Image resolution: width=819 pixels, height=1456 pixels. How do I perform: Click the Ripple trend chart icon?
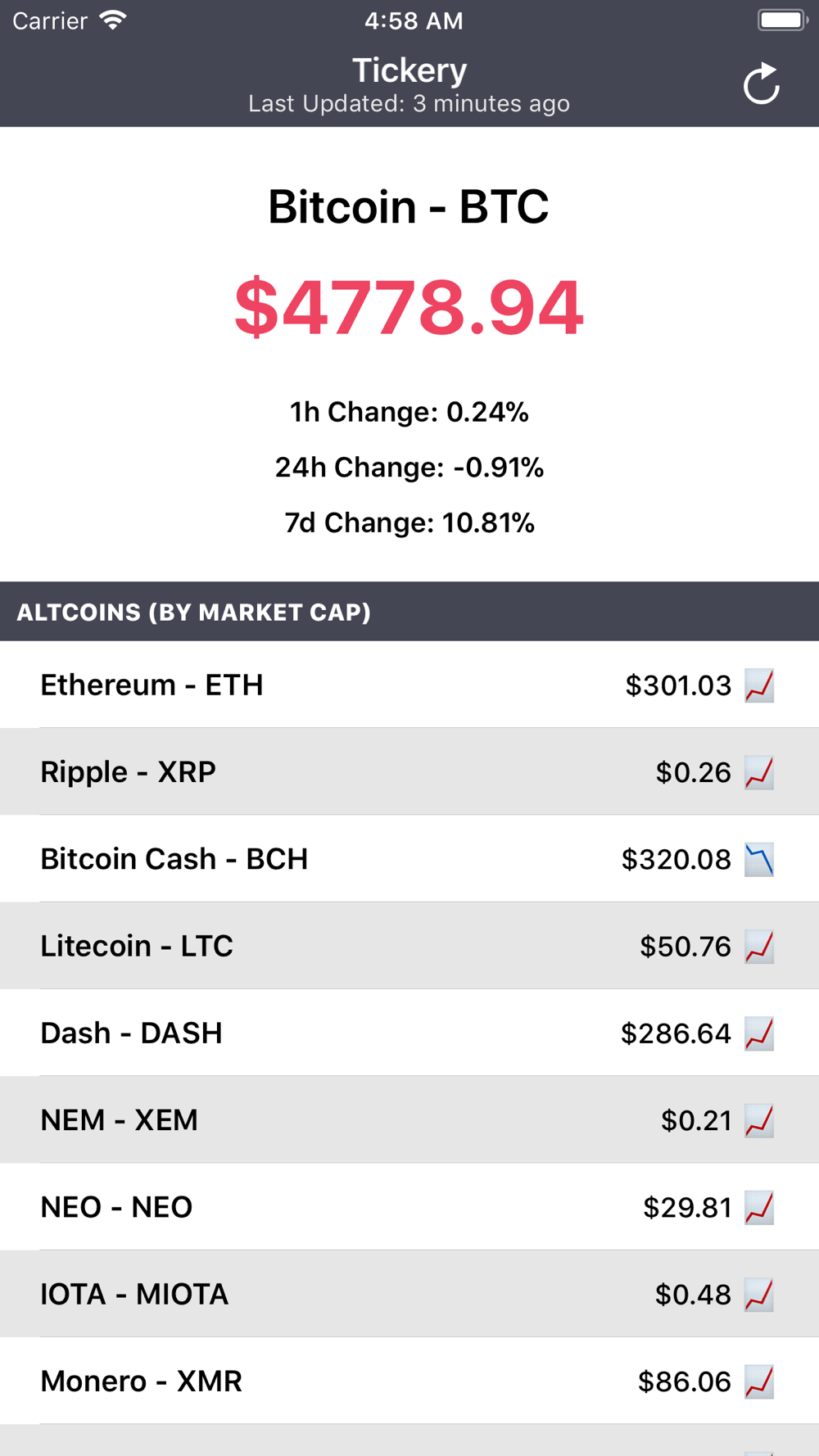pos(759,772)
